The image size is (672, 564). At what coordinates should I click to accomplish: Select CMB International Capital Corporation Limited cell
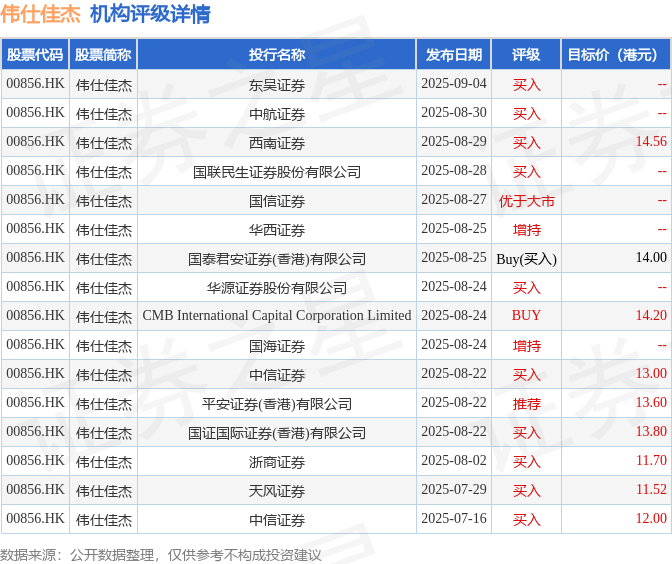click(277, 315)
